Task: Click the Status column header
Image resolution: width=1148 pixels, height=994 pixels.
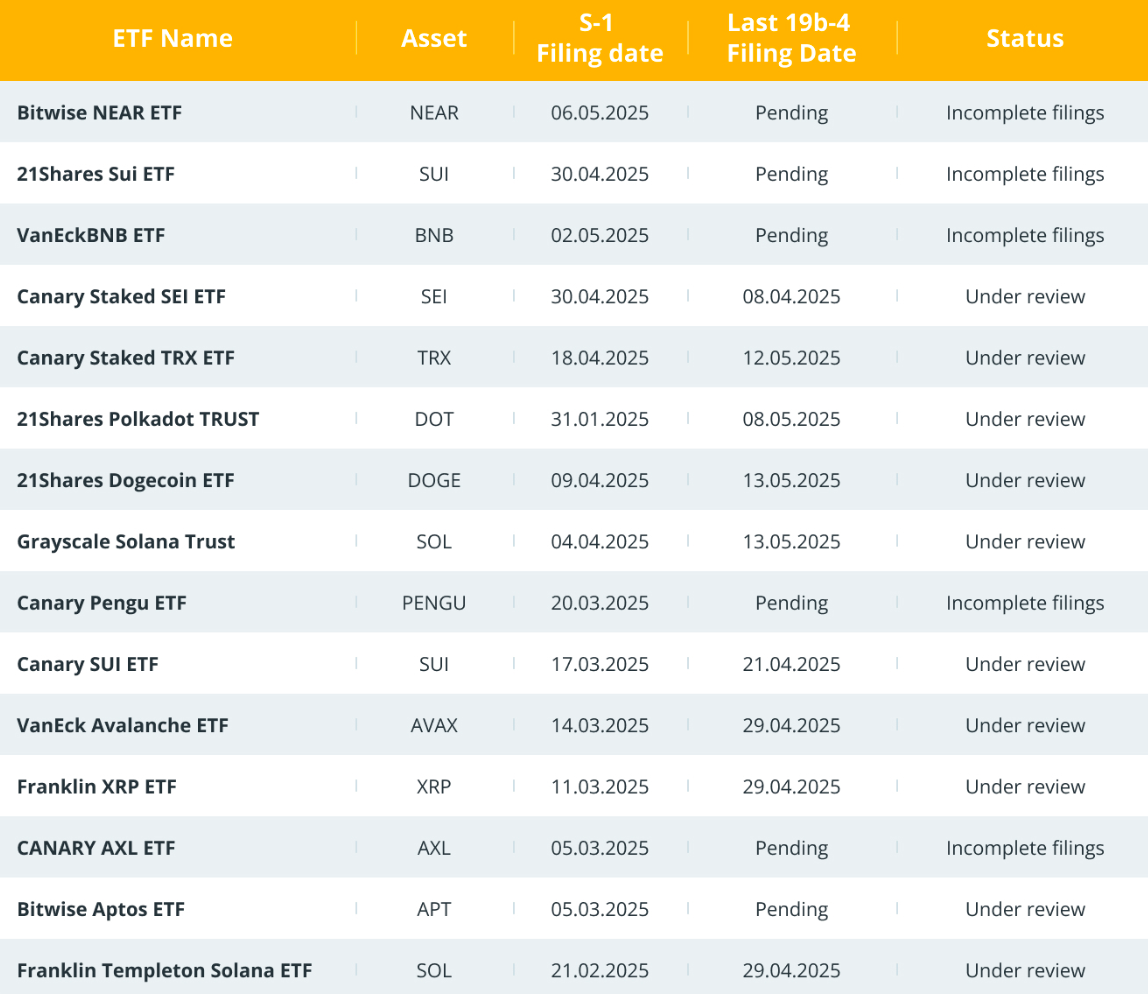Action: (x=1025, y=38)
